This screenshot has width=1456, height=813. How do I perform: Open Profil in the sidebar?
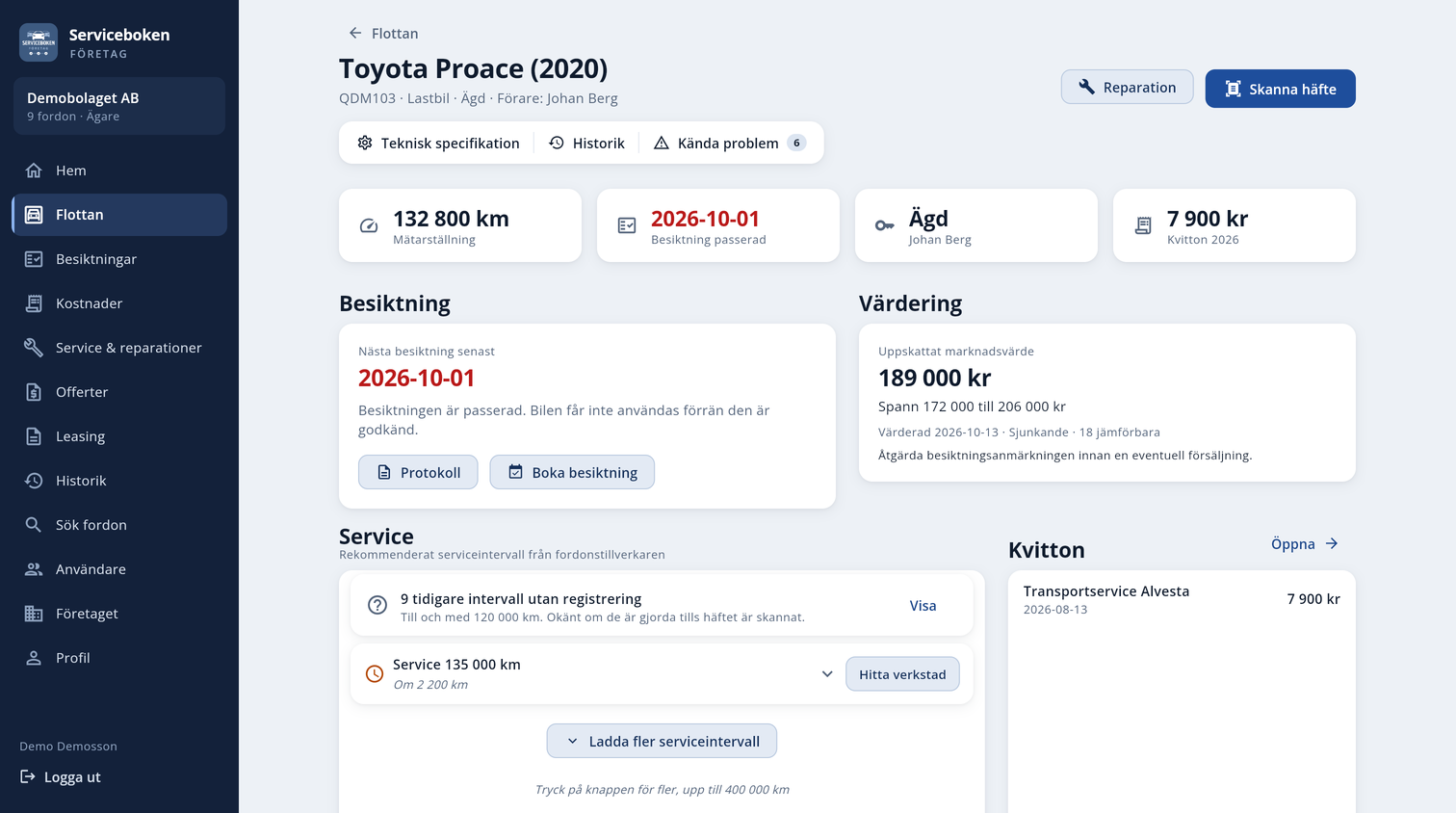(119, 658)
